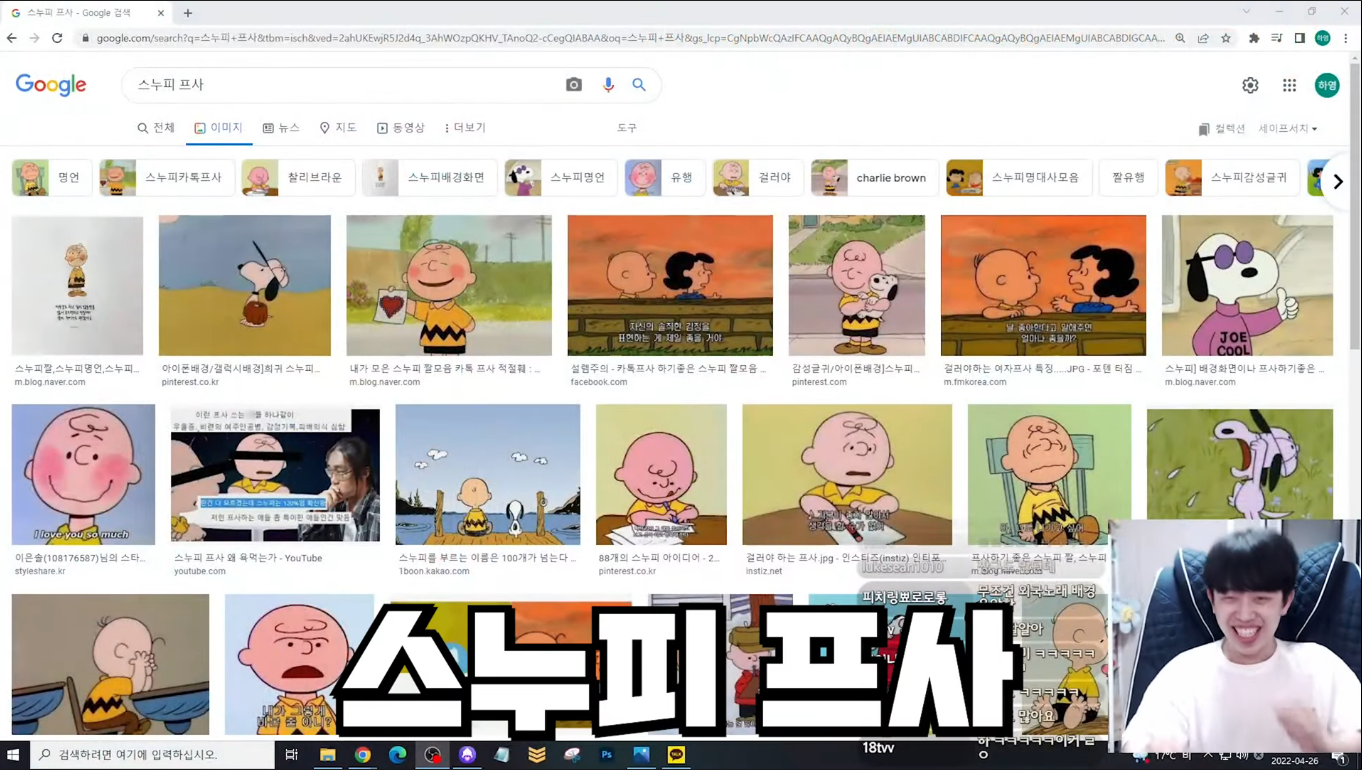Filter by the charlie brown chip
The height and width of the screenshot is (770, 1362).
874,178
